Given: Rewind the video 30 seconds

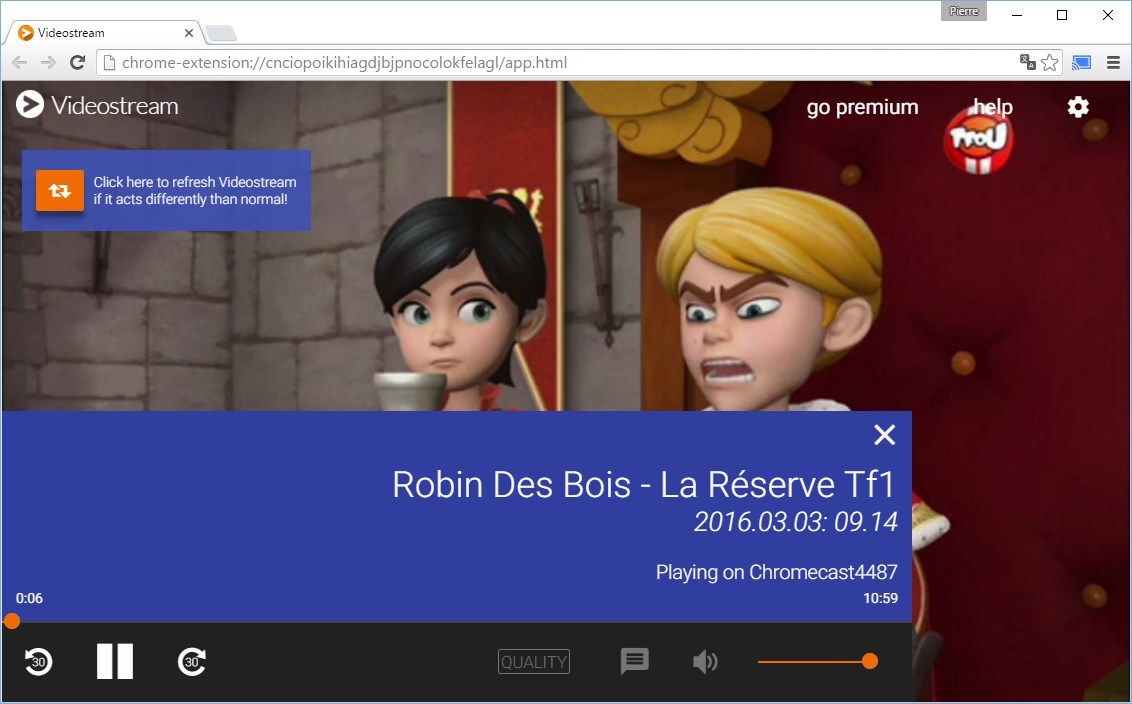Looking at the screenshot, I should click(x=38, y=661).
